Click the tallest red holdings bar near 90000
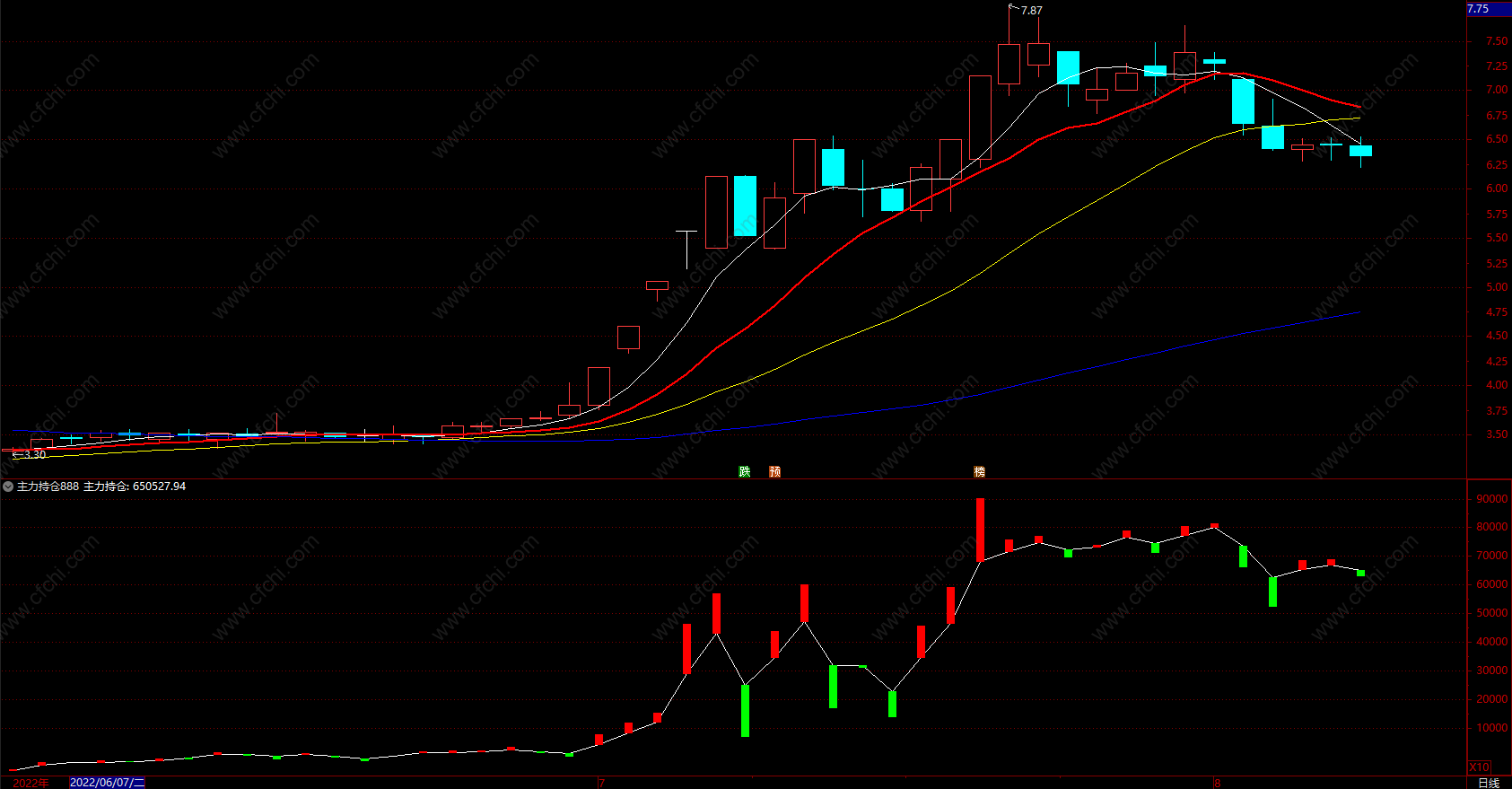This screenshot has height=789, width=1512. (980, 530)
